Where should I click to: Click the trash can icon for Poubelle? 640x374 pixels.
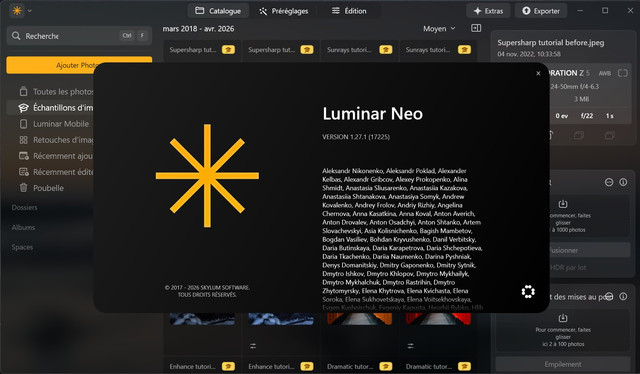point(24,188)
